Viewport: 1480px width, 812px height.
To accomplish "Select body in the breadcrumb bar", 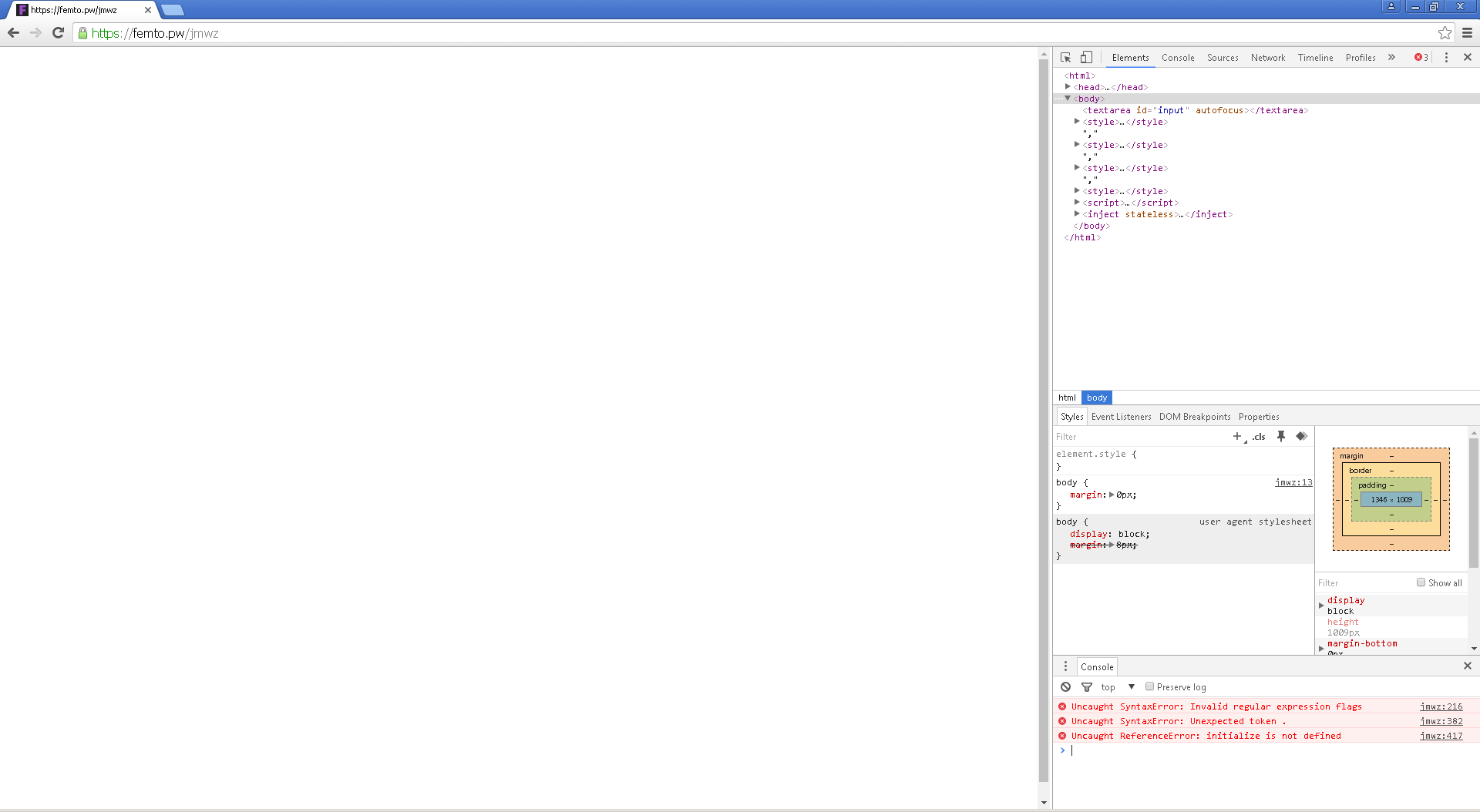I will click(1097, 398).
